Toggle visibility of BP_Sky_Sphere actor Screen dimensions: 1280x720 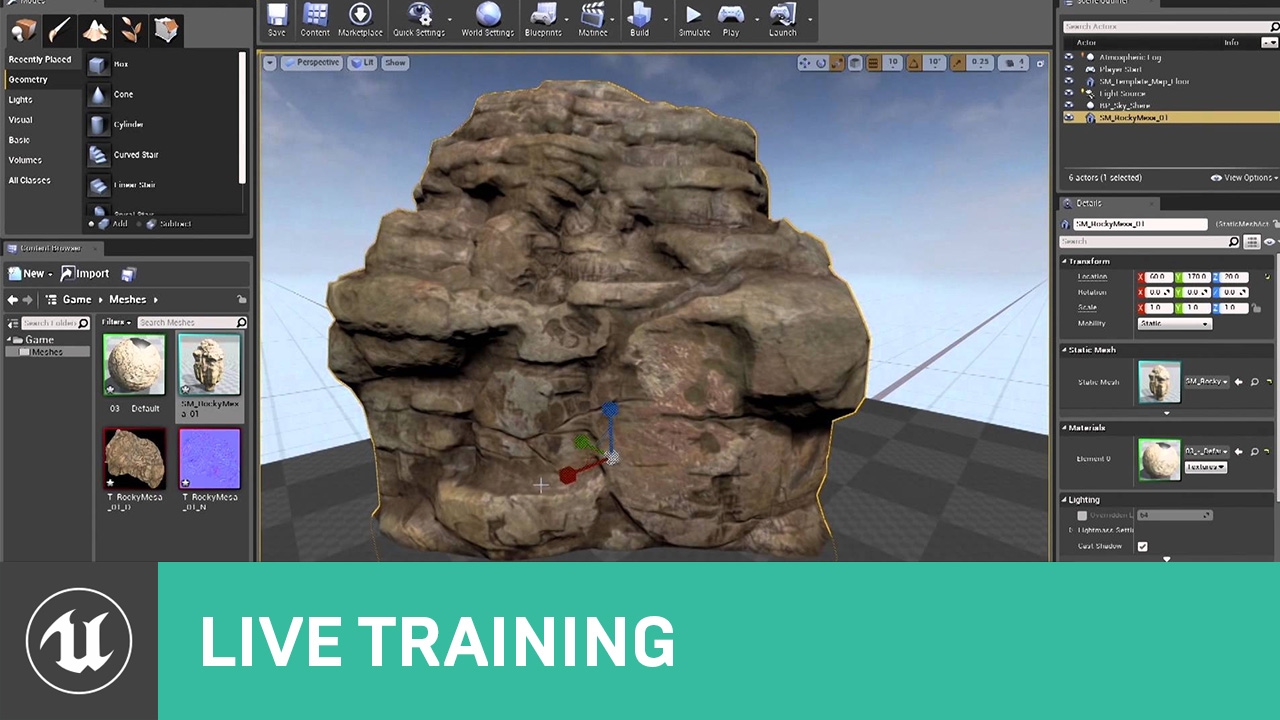pyautogui.click(x=1068, y=105)
